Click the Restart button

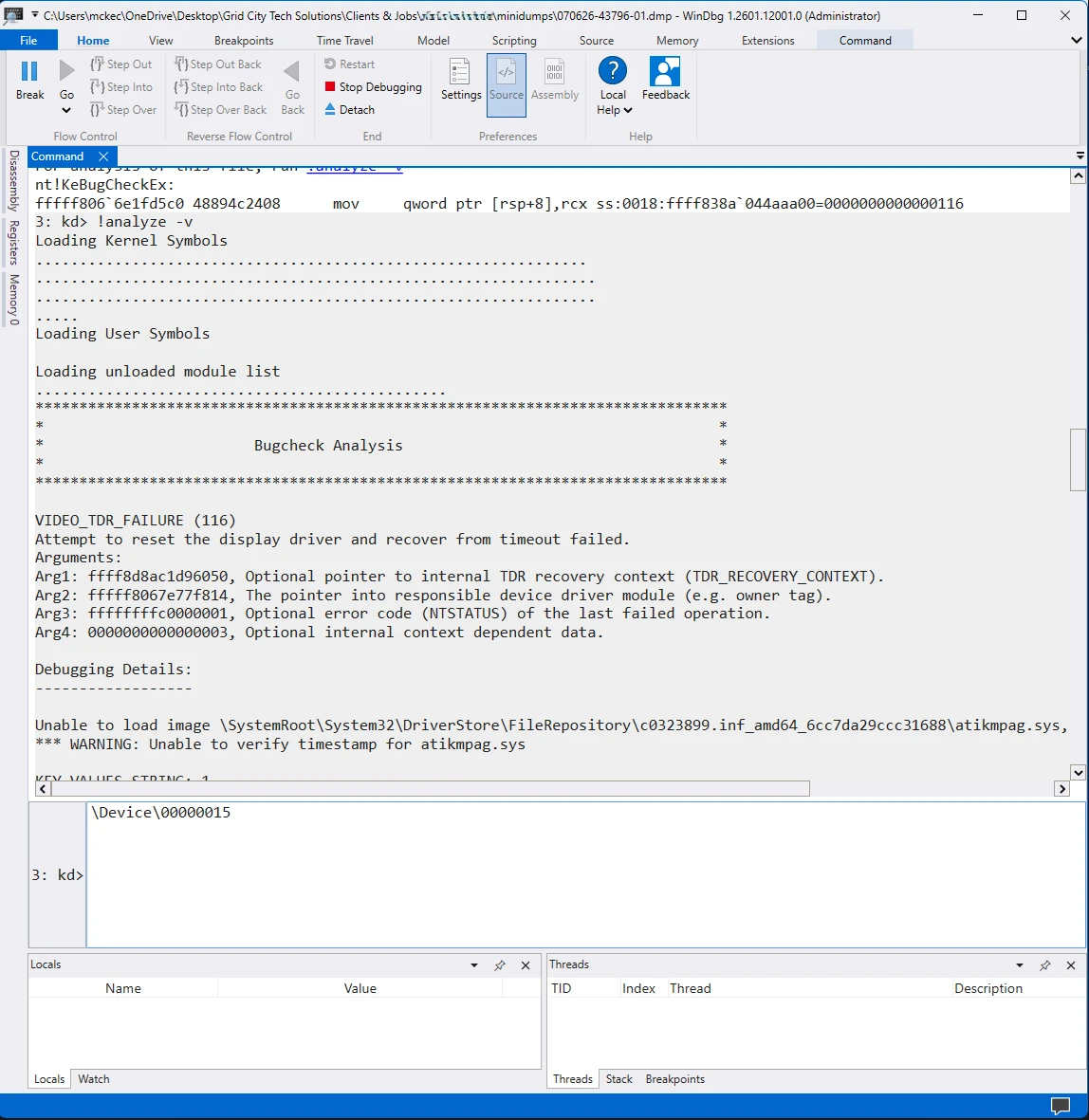point(349,64)
